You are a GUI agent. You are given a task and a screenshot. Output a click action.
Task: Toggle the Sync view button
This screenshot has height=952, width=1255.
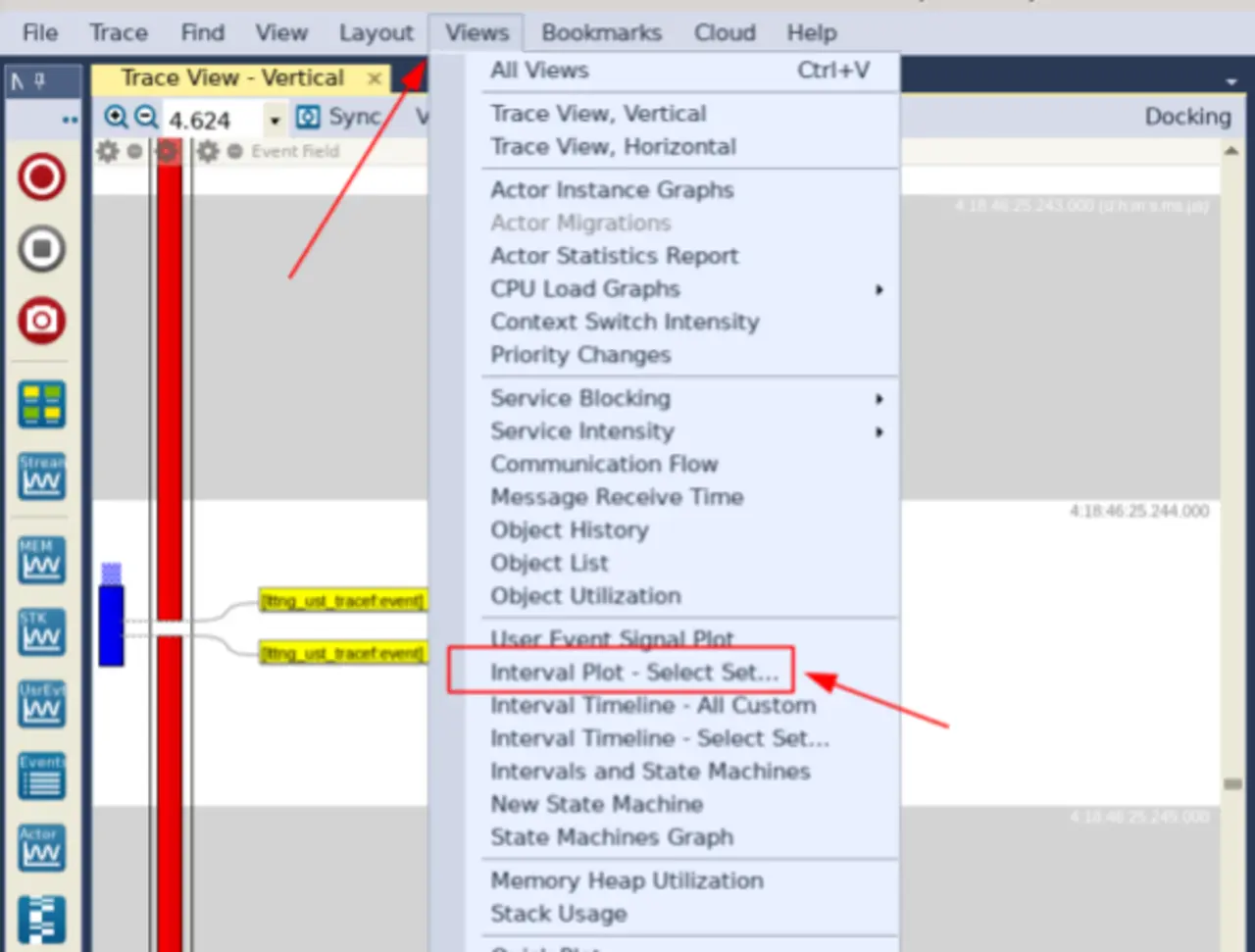339,118
